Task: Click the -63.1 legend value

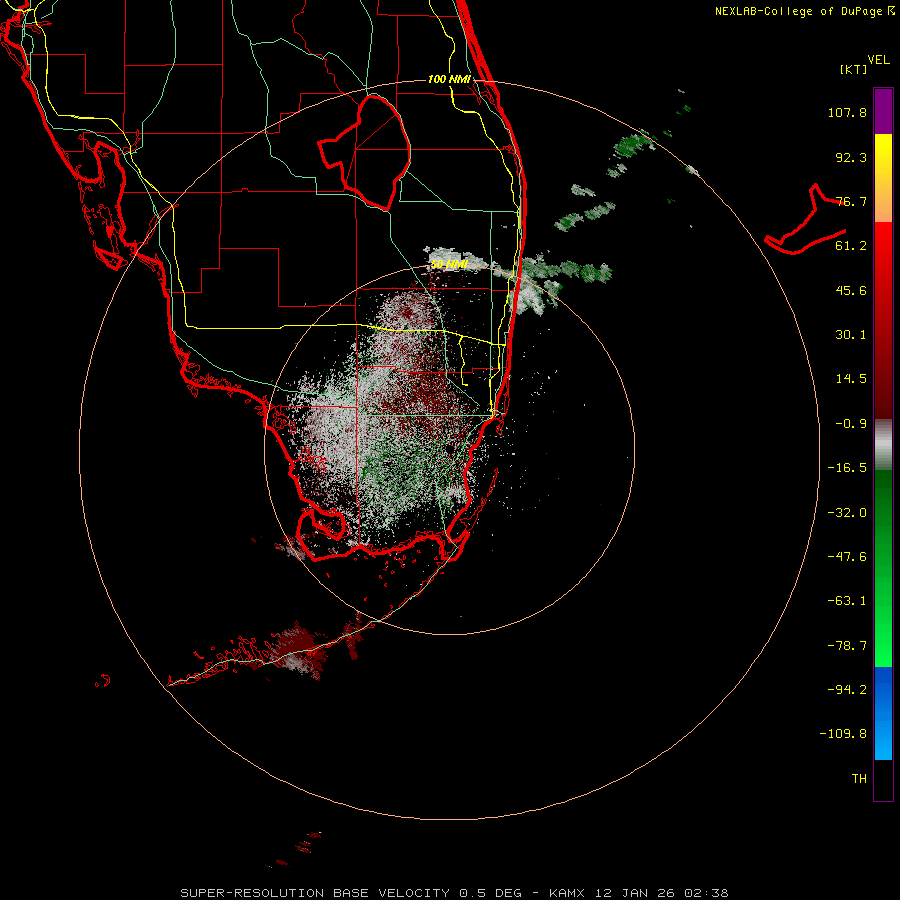Action: [847, 600]
